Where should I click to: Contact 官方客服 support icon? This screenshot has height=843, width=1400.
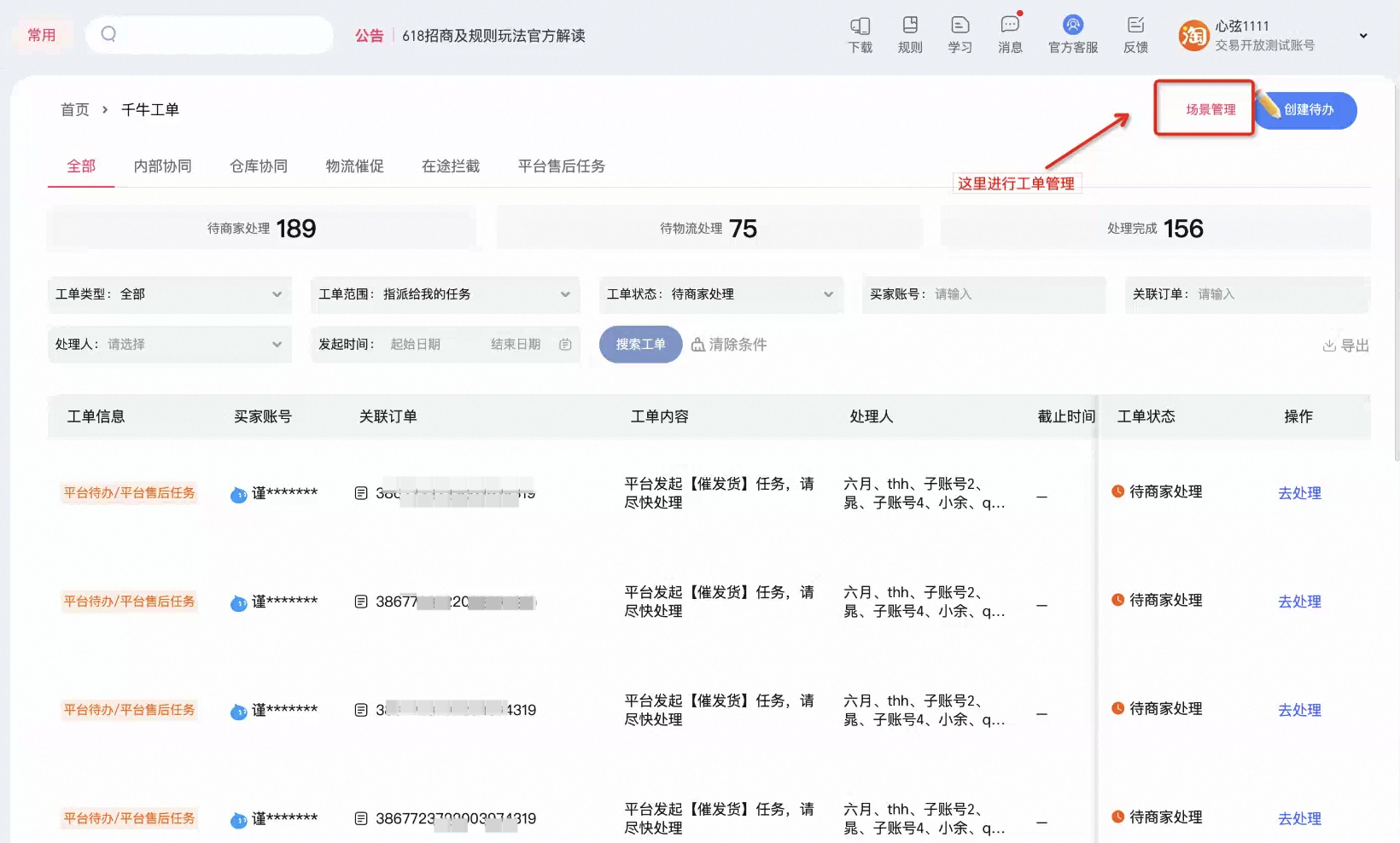(1073, 26)
